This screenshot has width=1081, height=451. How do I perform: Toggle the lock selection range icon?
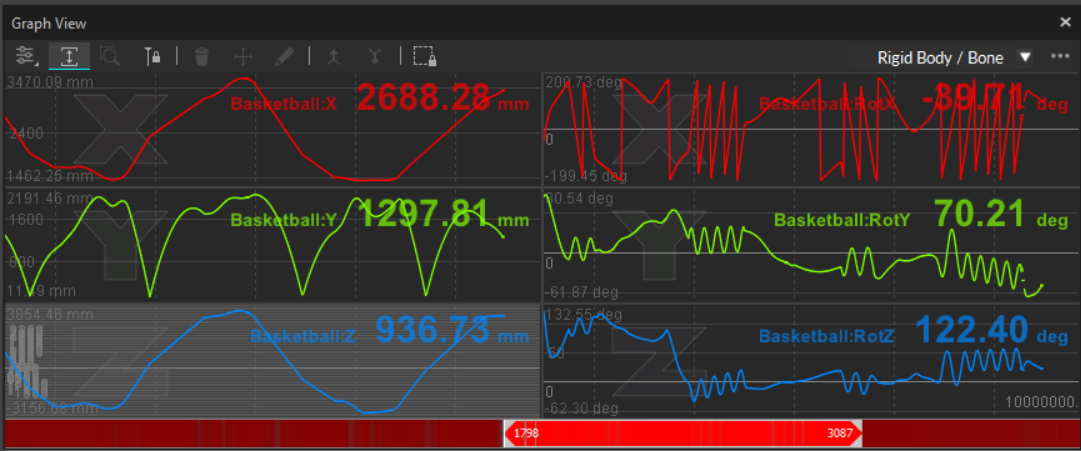pos(424,56)
